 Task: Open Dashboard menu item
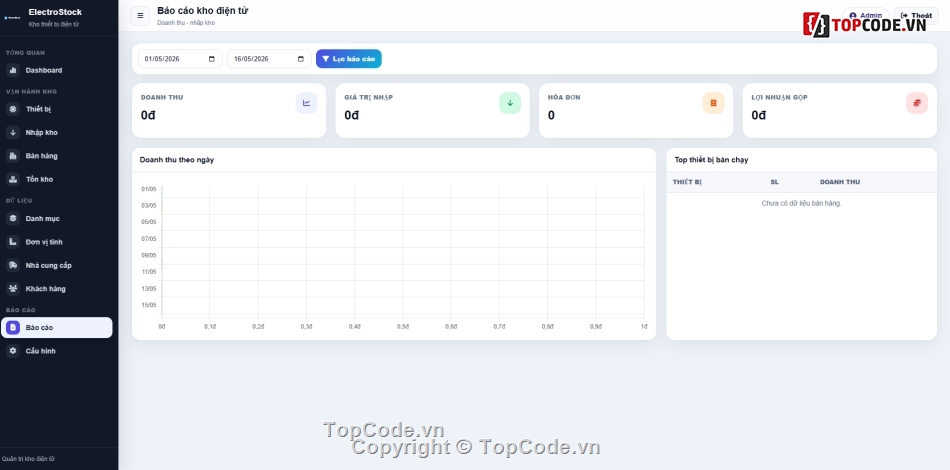point(56,70)
